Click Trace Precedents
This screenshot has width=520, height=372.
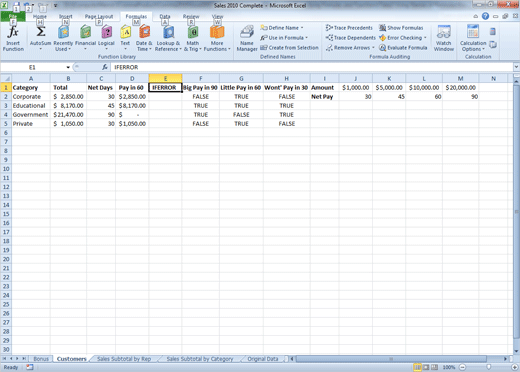[x=349, y=28]
